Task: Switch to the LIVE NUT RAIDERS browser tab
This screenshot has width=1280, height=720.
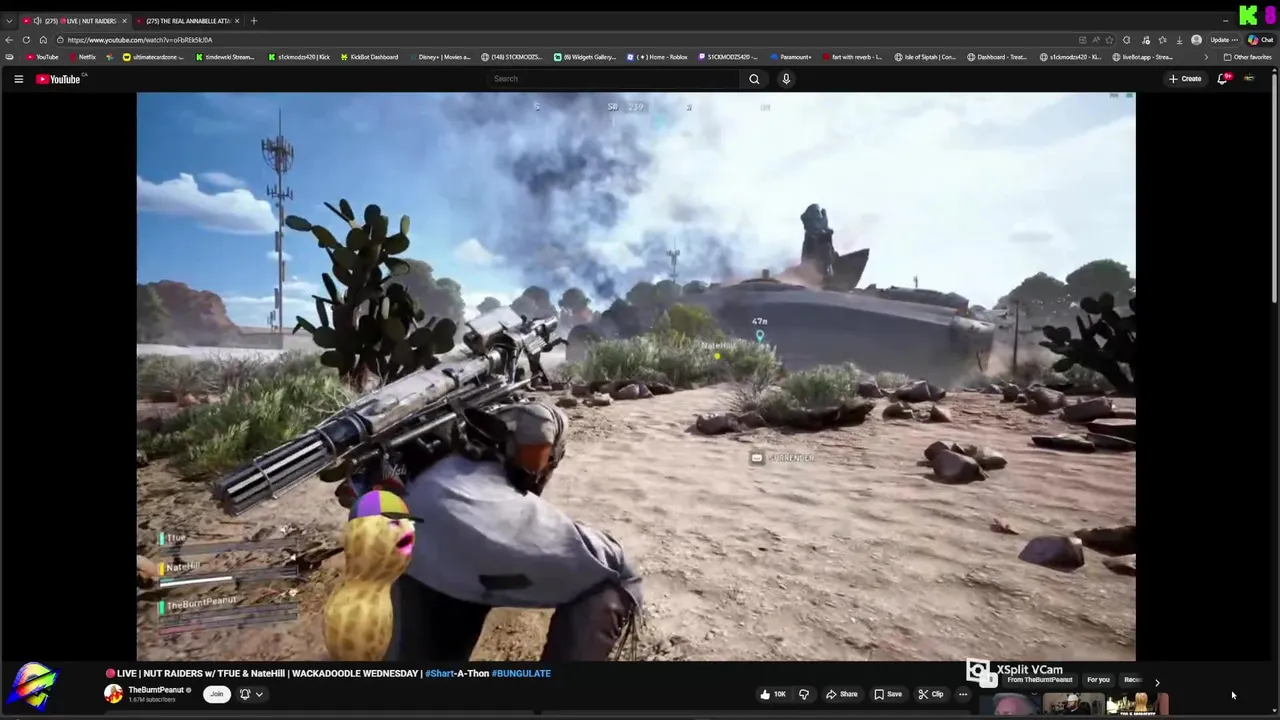Action: click(76, 21)
